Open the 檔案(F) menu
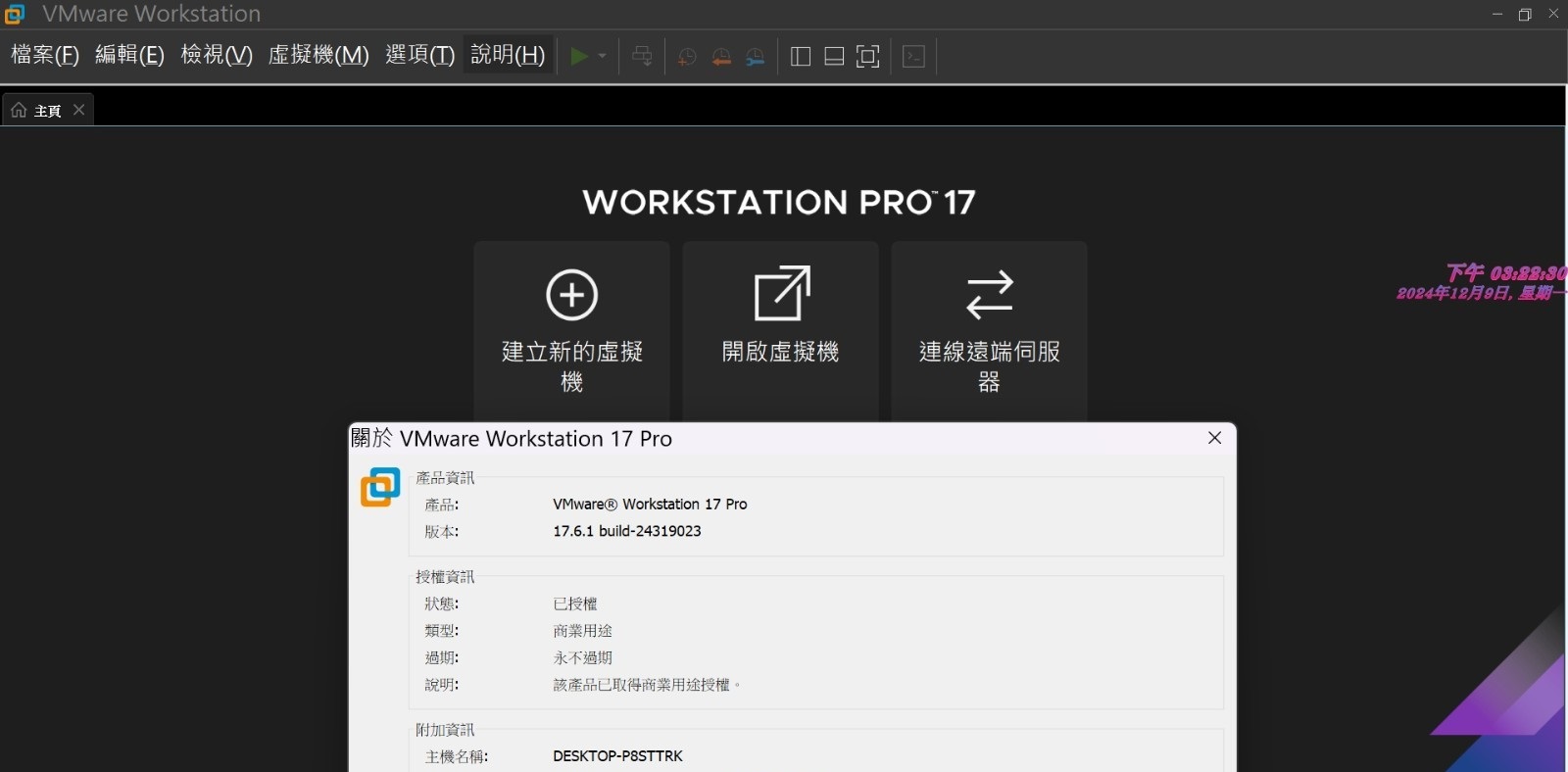Viewport: 1568px width, 772px height. coord(45,55)
